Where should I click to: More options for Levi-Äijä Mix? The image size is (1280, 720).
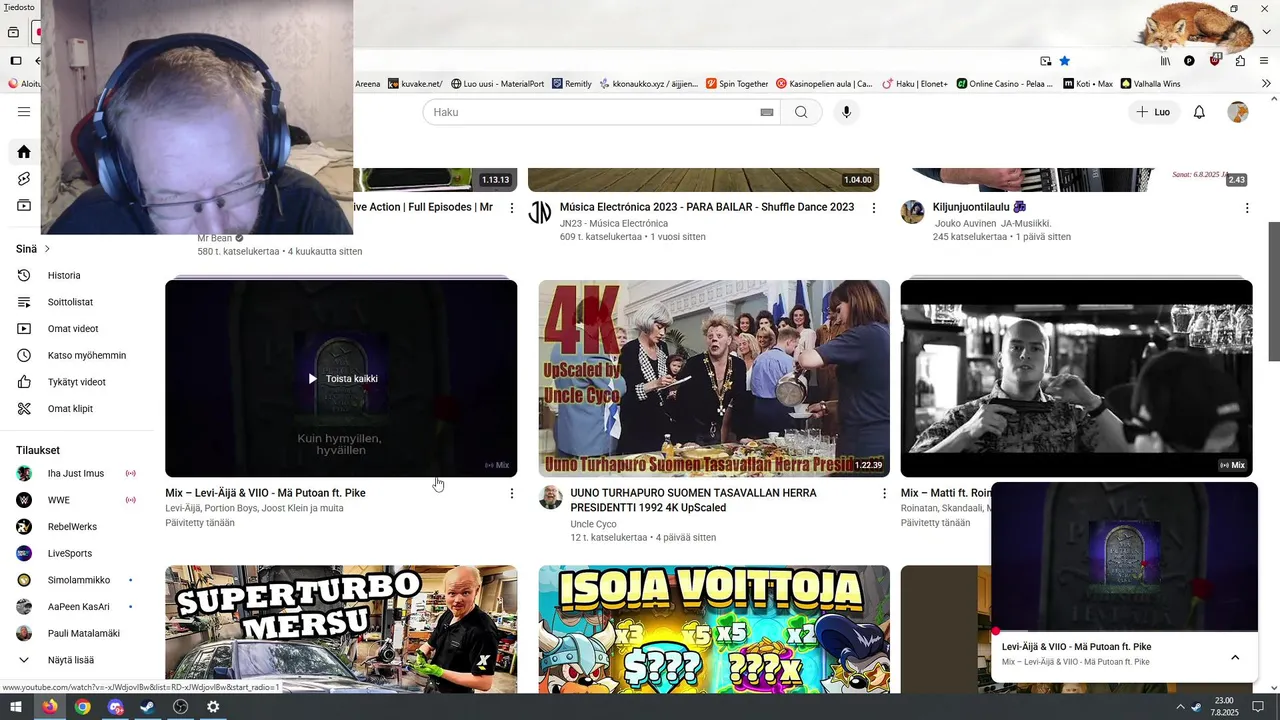pyautogui.click(x=512, y=494)
